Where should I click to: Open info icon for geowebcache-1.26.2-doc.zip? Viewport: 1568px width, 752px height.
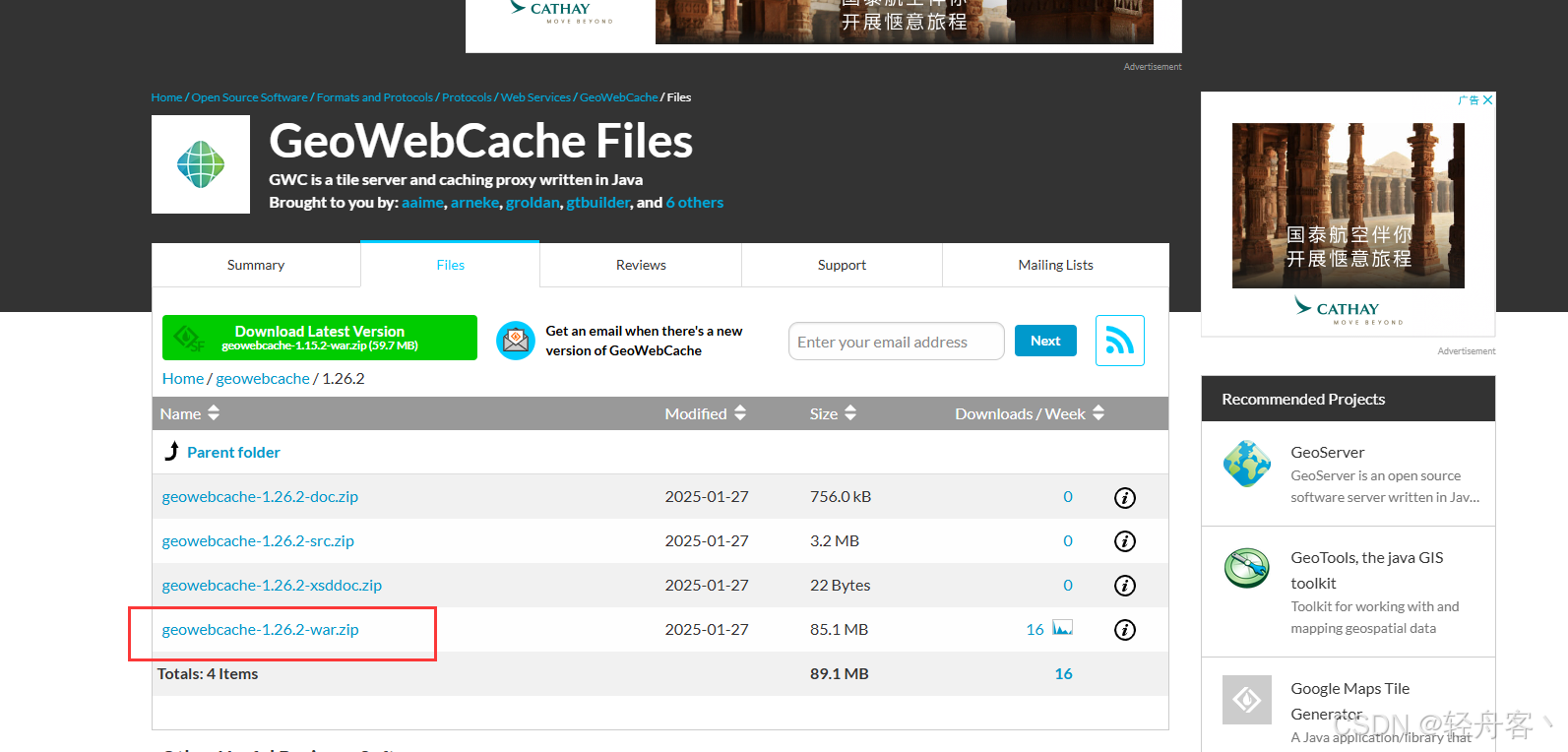1124,497
